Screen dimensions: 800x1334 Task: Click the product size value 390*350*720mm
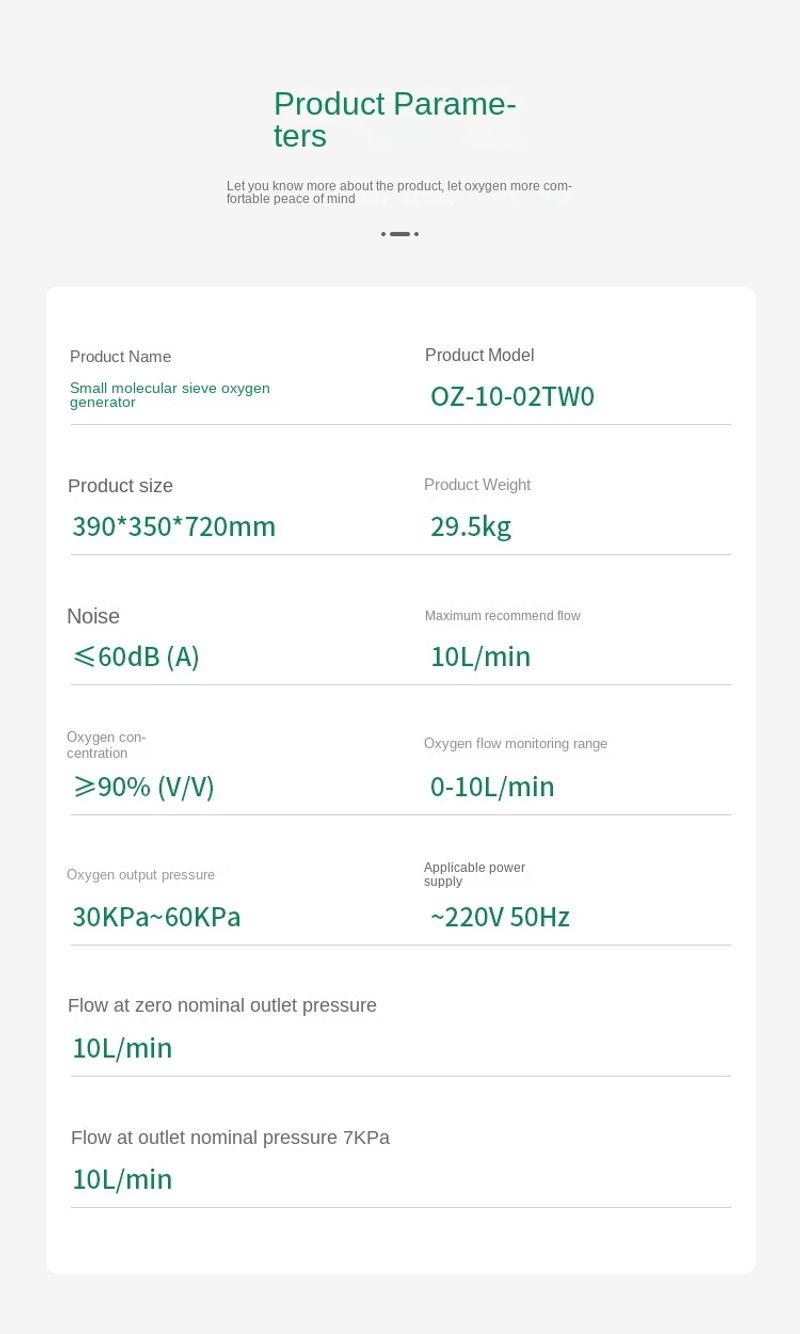(x=174, y=527)
